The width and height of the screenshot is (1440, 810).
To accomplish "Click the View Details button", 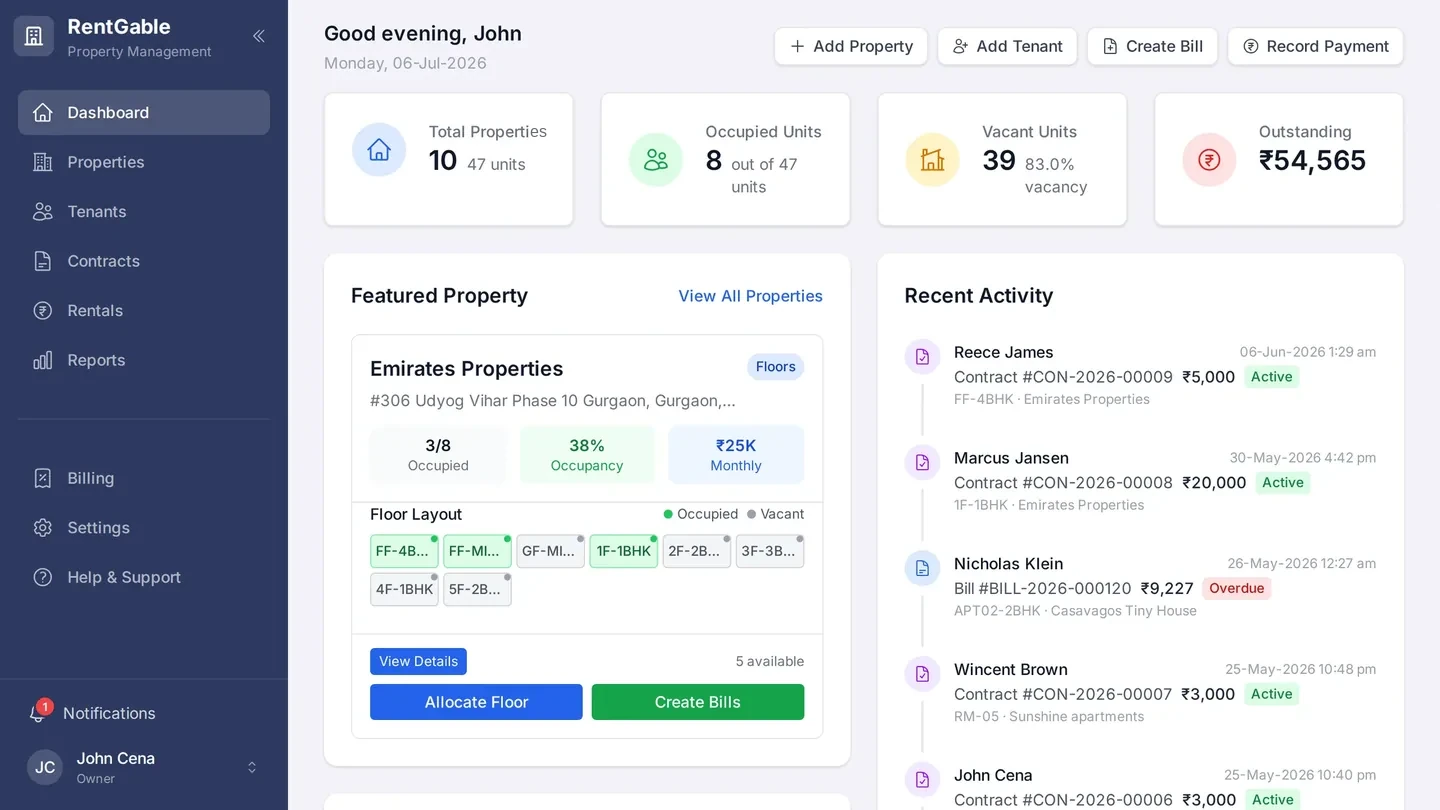I will tap(418, 661).
